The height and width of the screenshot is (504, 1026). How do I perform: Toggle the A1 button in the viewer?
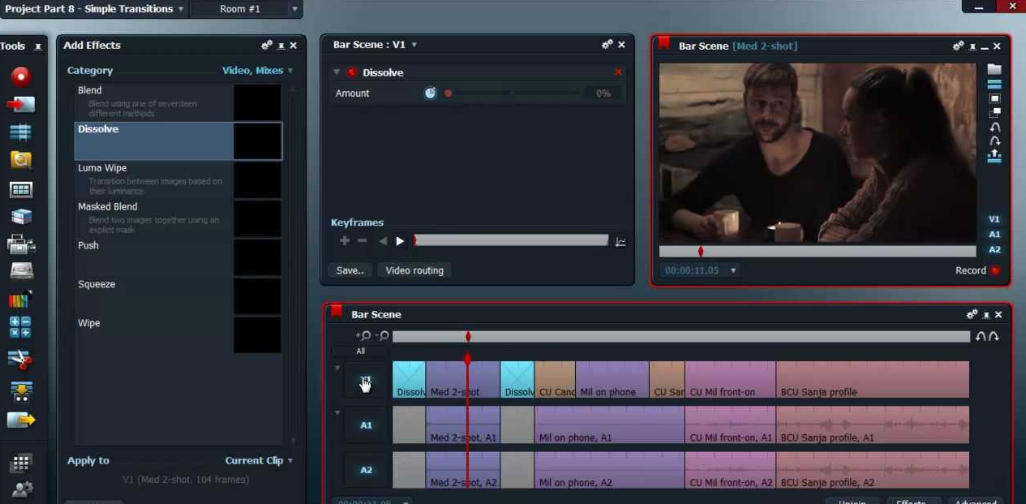[x=994, y=234]
